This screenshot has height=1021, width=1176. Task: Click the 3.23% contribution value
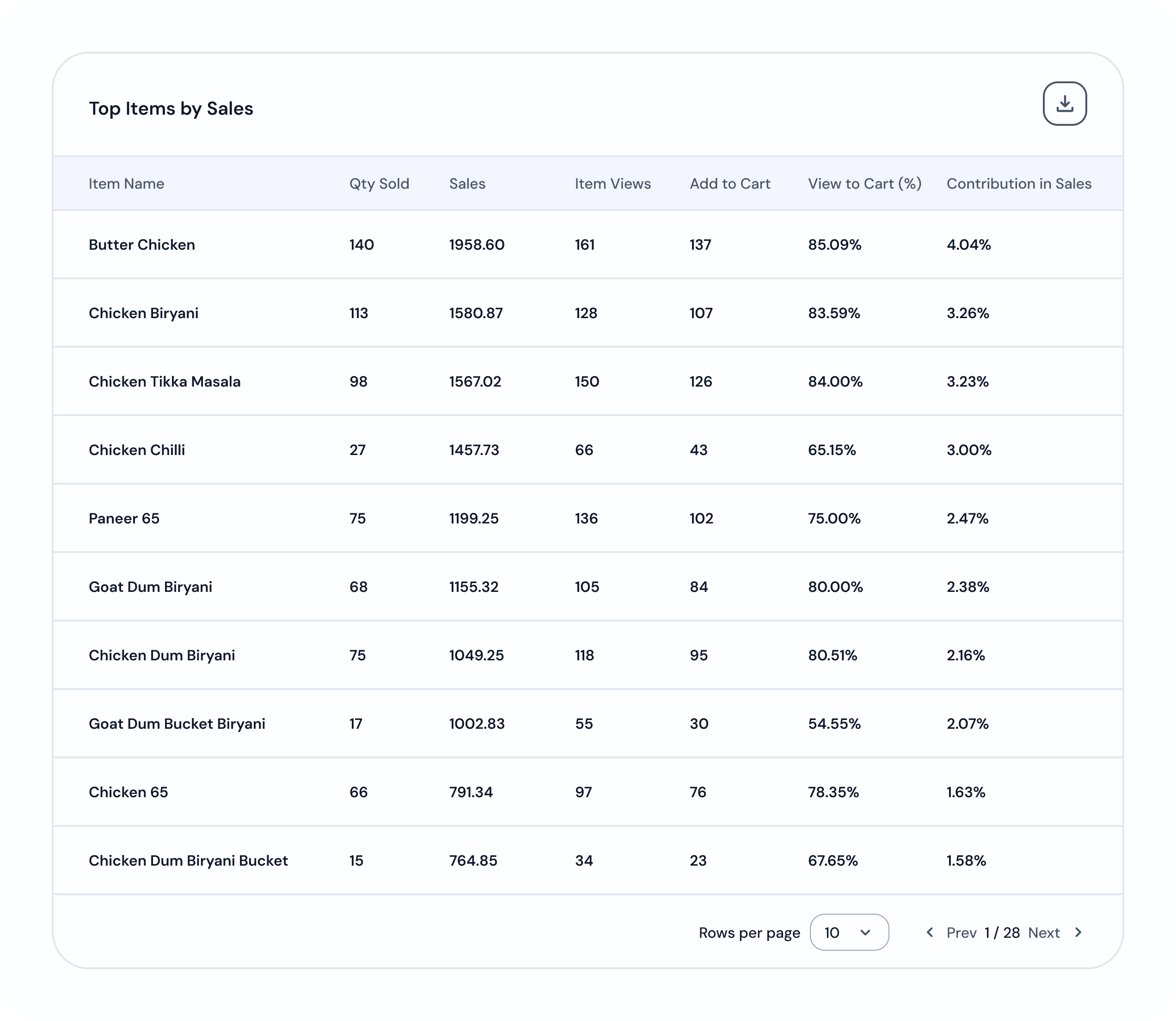coord(968,381)
